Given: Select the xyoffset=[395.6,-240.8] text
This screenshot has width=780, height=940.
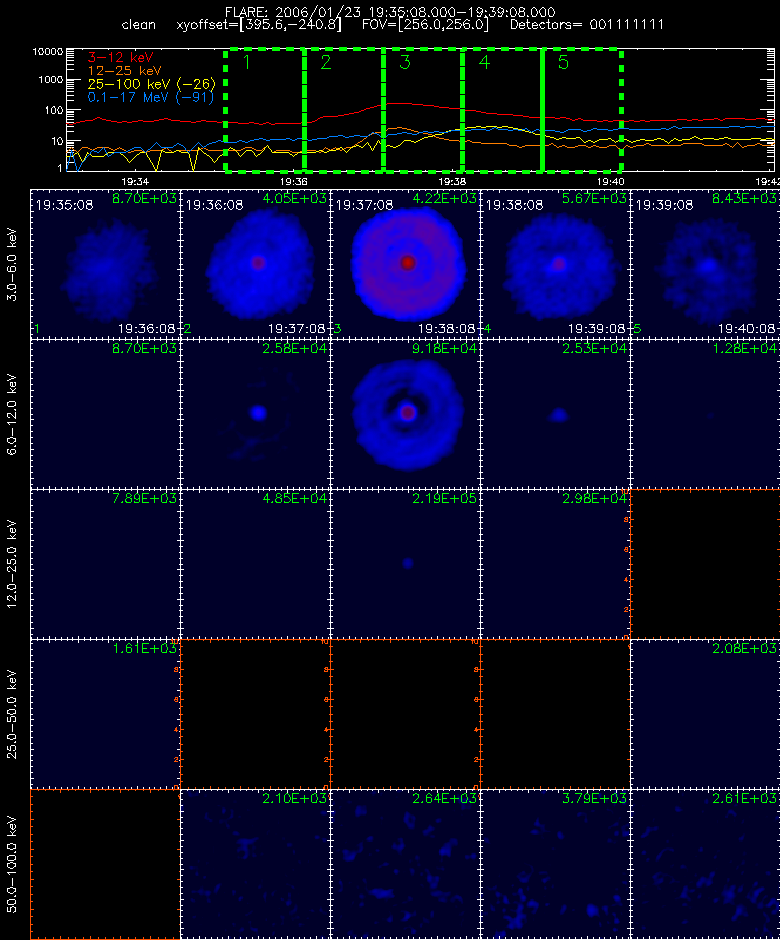Looking at the screenshot, I should (259, 25).
